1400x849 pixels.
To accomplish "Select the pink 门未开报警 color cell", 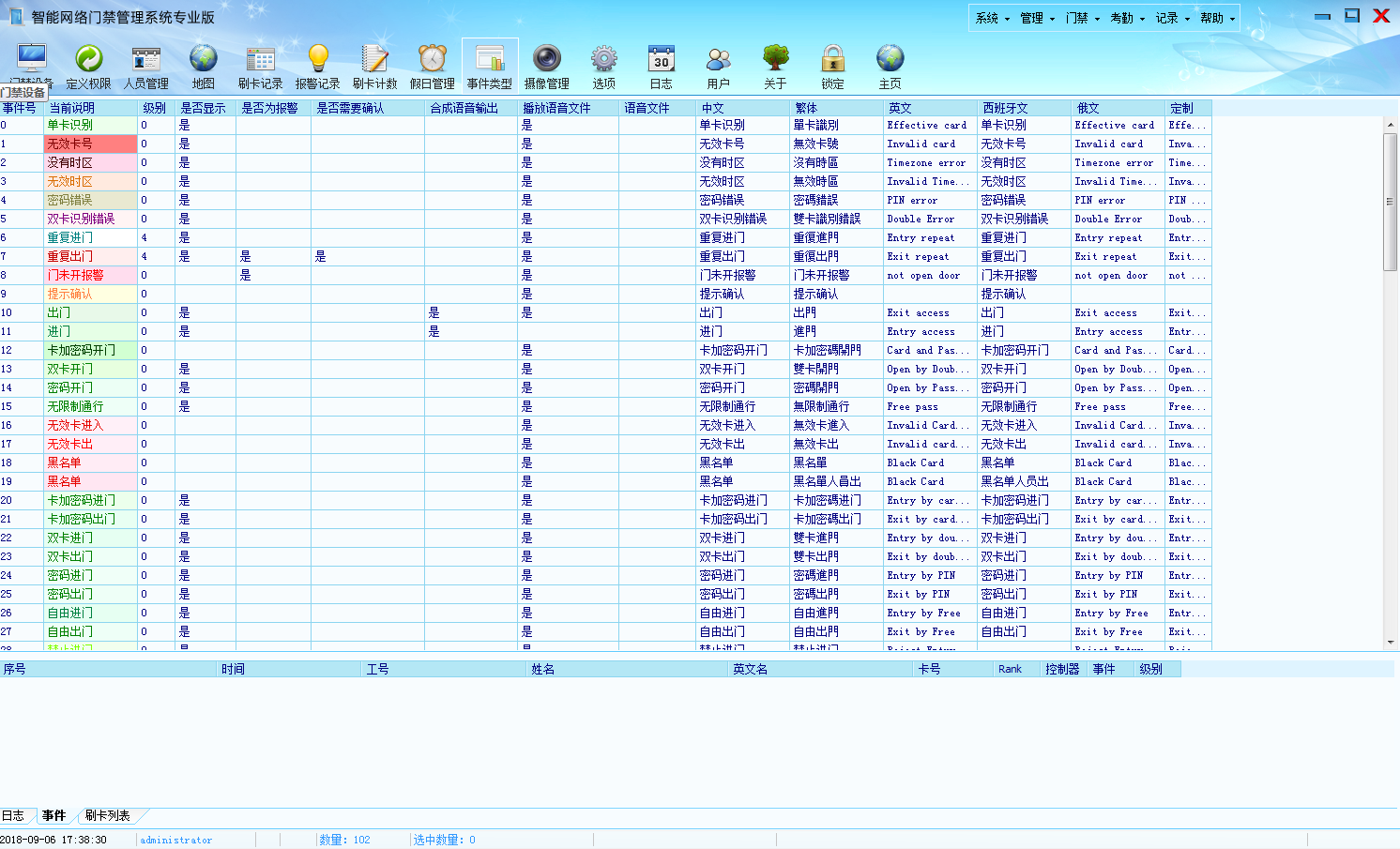I will pyautogui.click(x=91, y=275).
